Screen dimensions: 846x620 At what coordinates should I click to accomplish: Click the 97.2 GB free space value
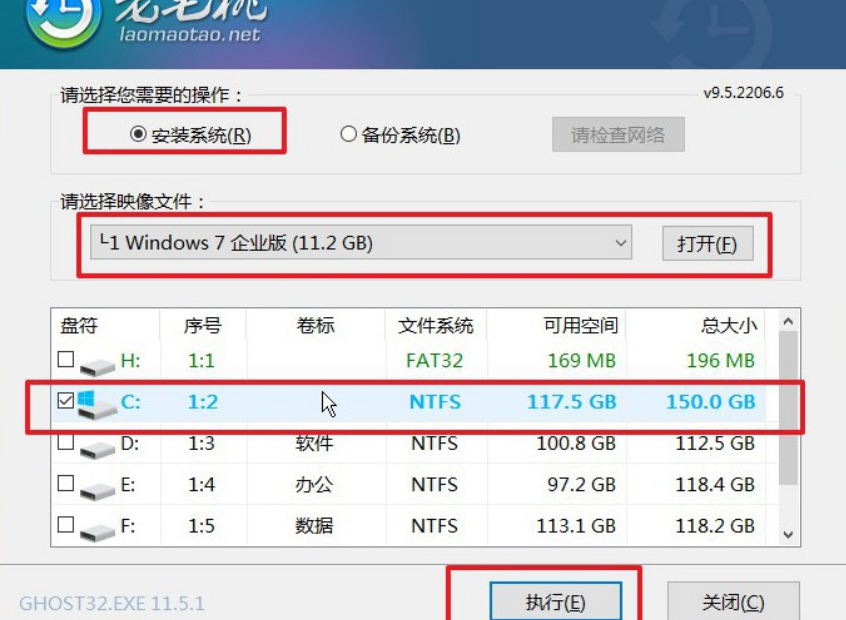click(582, 485)
